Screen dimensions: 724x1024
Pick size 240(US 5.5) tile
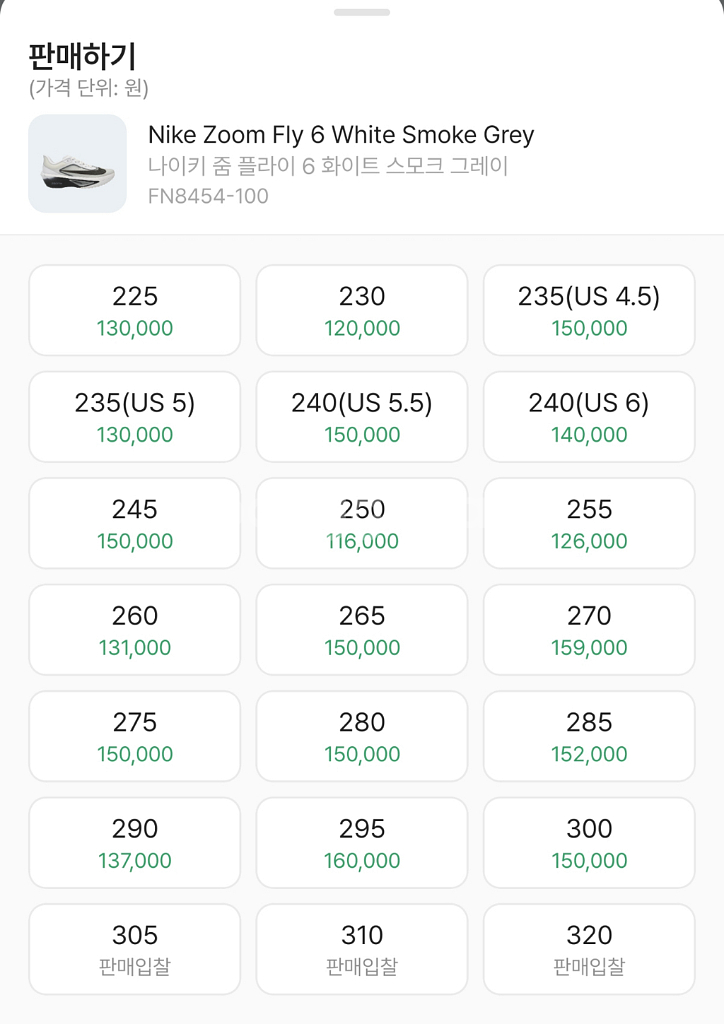(x=362, y=417)
